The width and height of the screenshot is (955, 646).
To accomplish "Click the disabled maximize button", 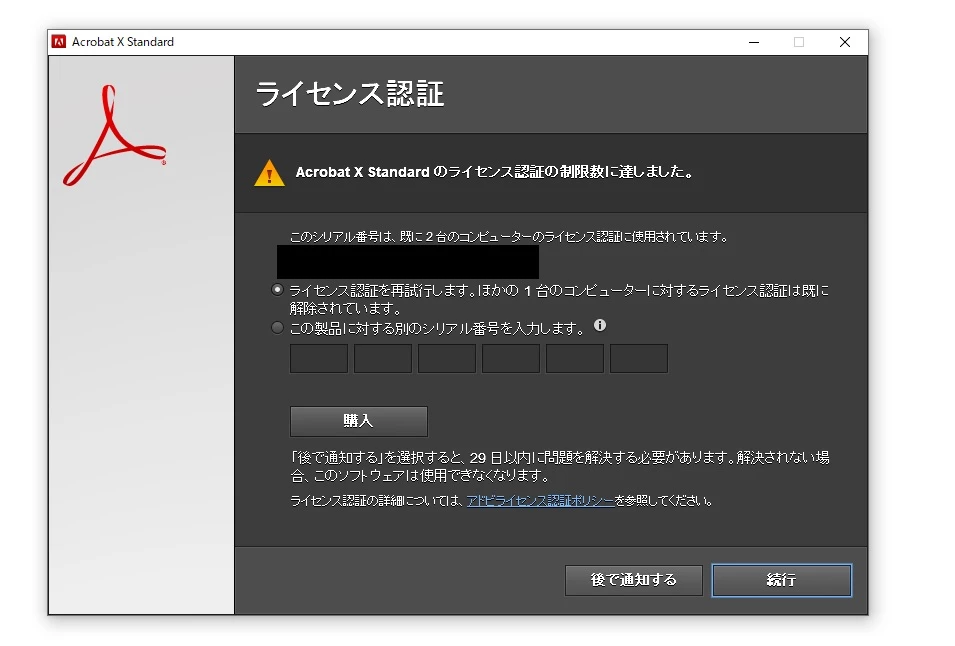I will coord(799,42).
